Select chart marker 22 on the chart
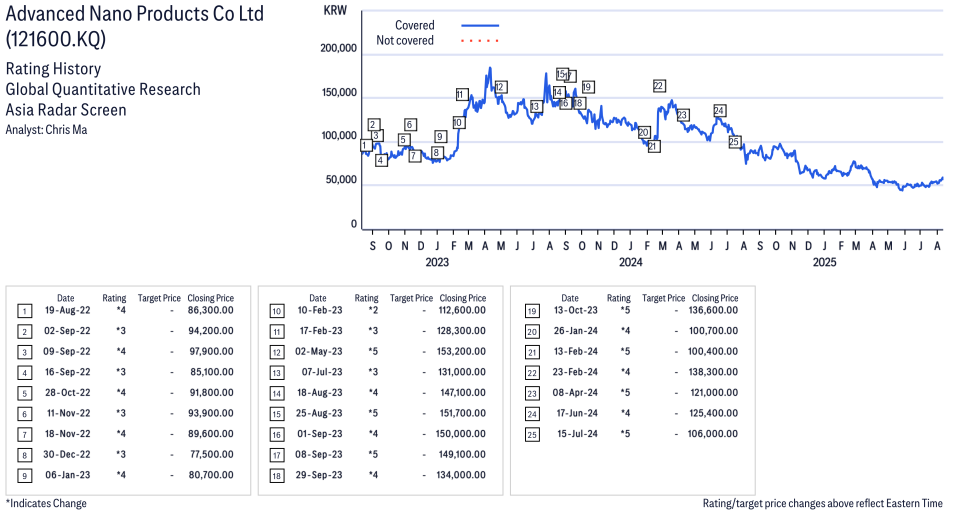Viewport: 954px width, 510px height. (x=658, y=86)
